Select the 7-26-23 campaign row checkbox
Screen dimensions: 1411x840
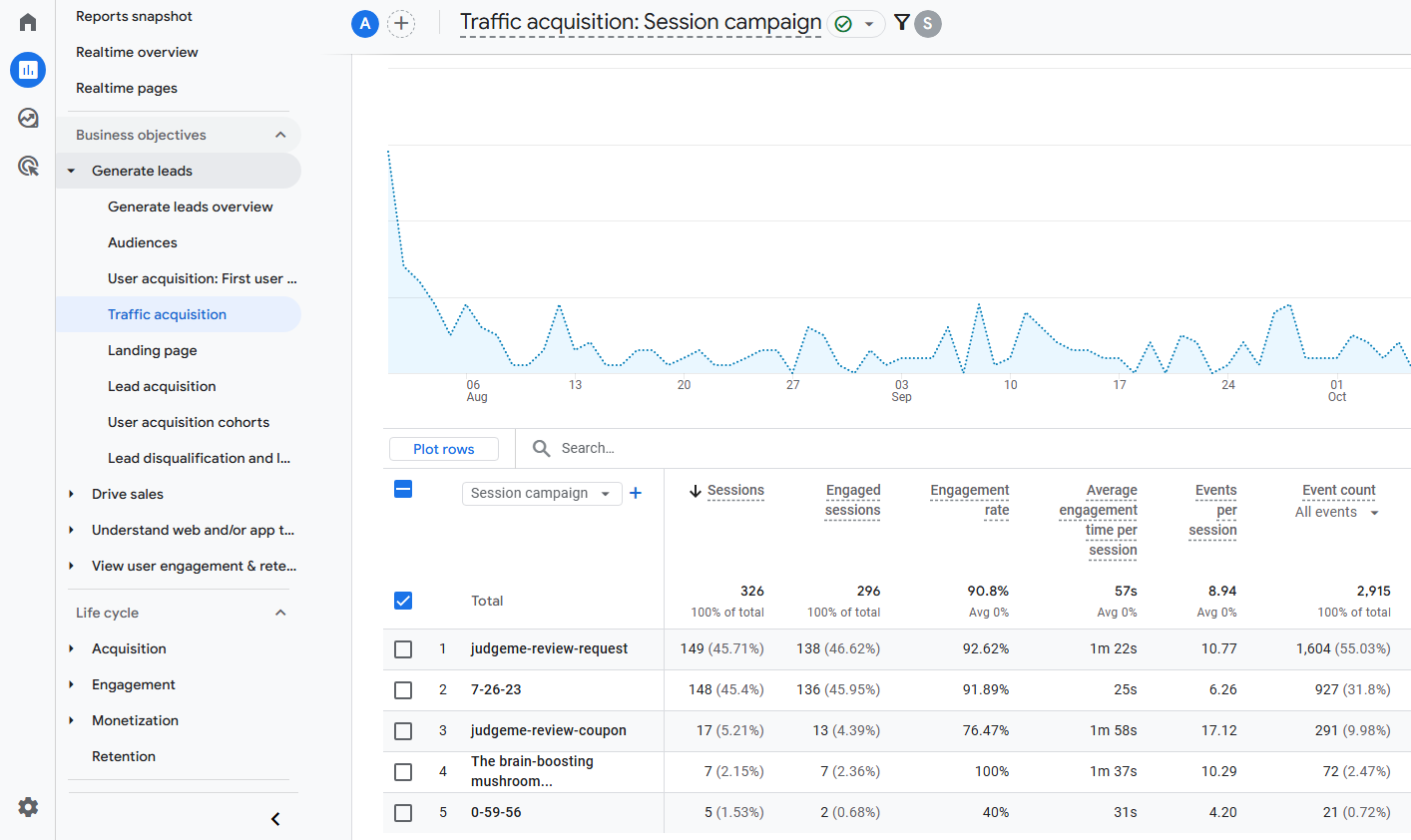point(403,690)
